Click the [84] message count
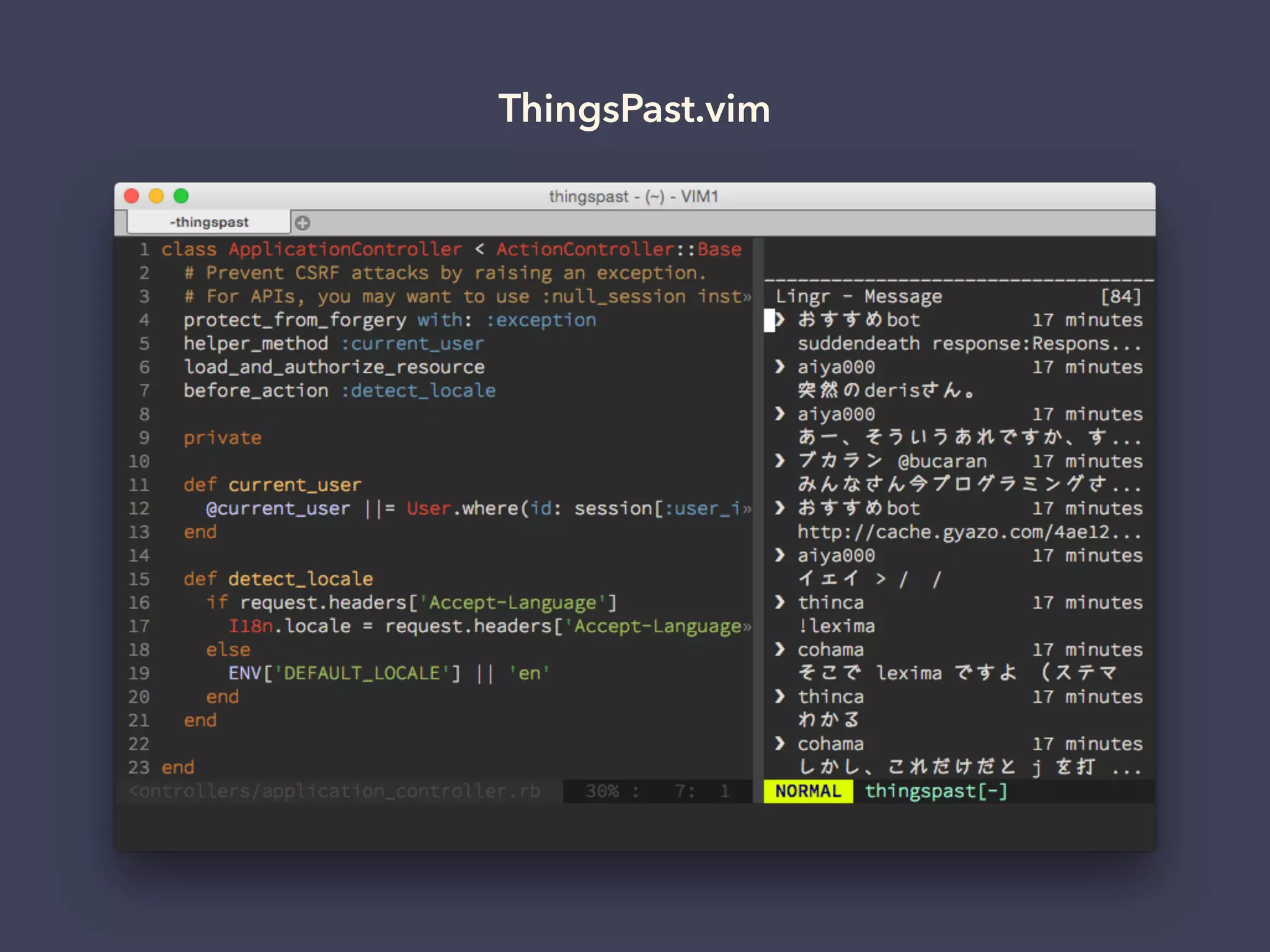The height and width of the screenshot is (952, 1270). pyautogui.click(x=1121, y=296)
